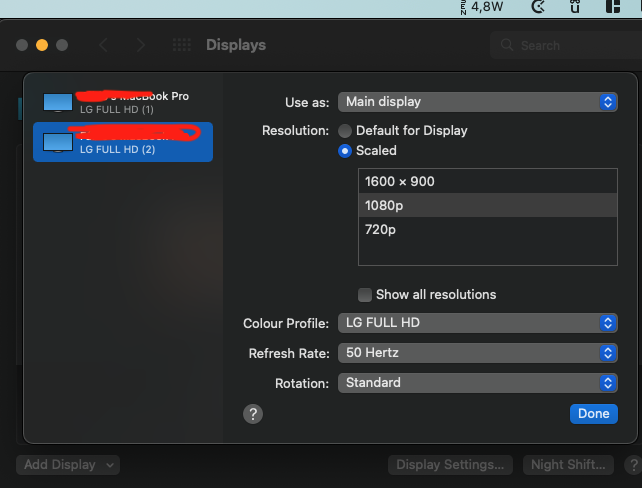
Task: Expand the Rotation dropdown
Action: click(477, 383)
